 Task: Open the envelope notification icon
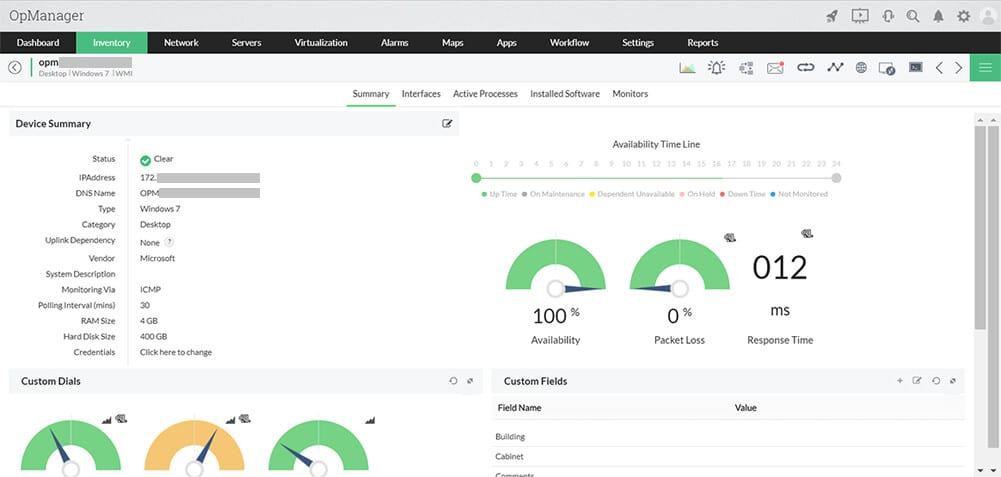(775, 67)
